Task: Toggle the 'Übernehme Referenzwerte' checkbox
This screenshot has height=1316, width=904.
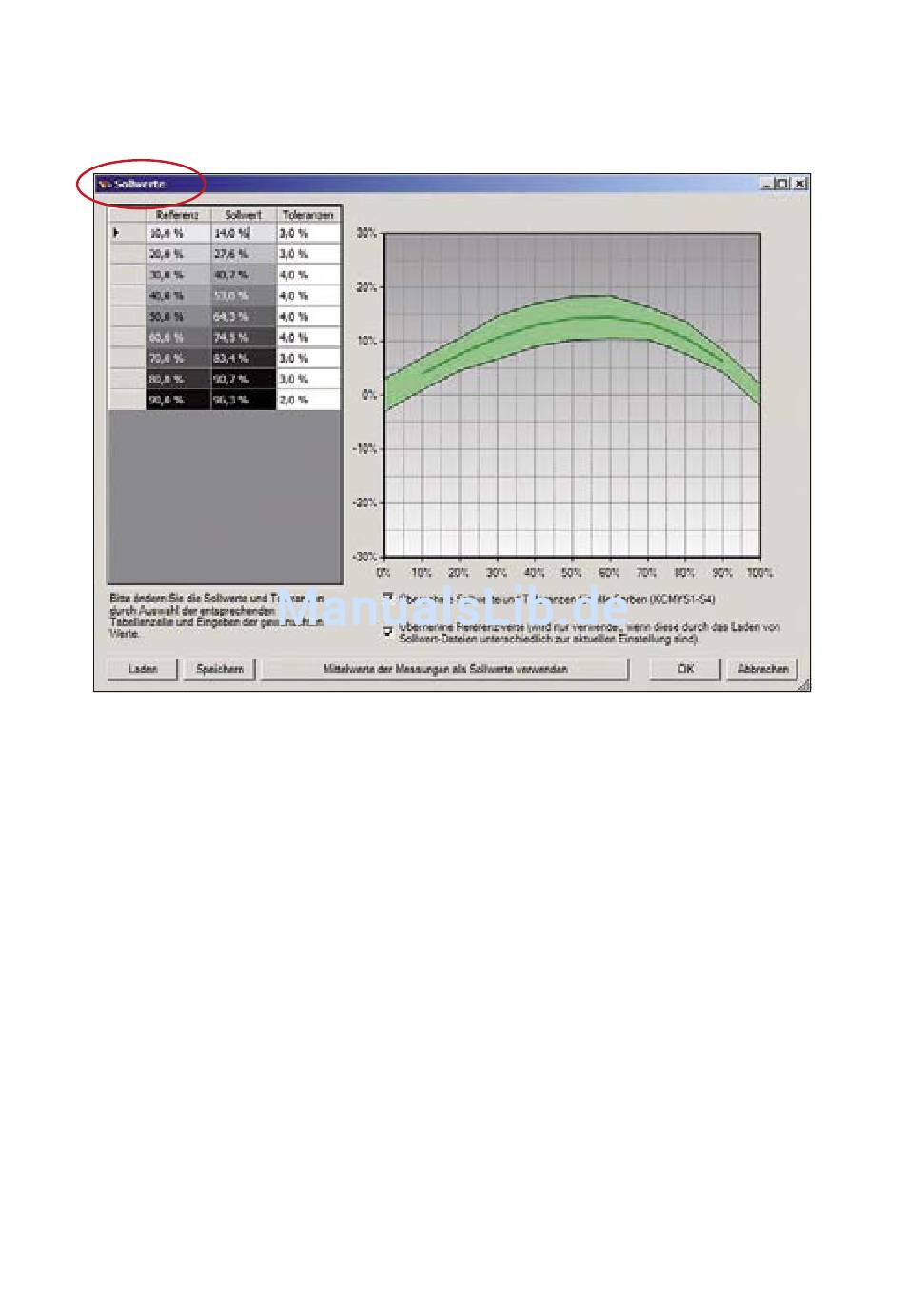Action: pyautogui.click(x=387, y=631)
